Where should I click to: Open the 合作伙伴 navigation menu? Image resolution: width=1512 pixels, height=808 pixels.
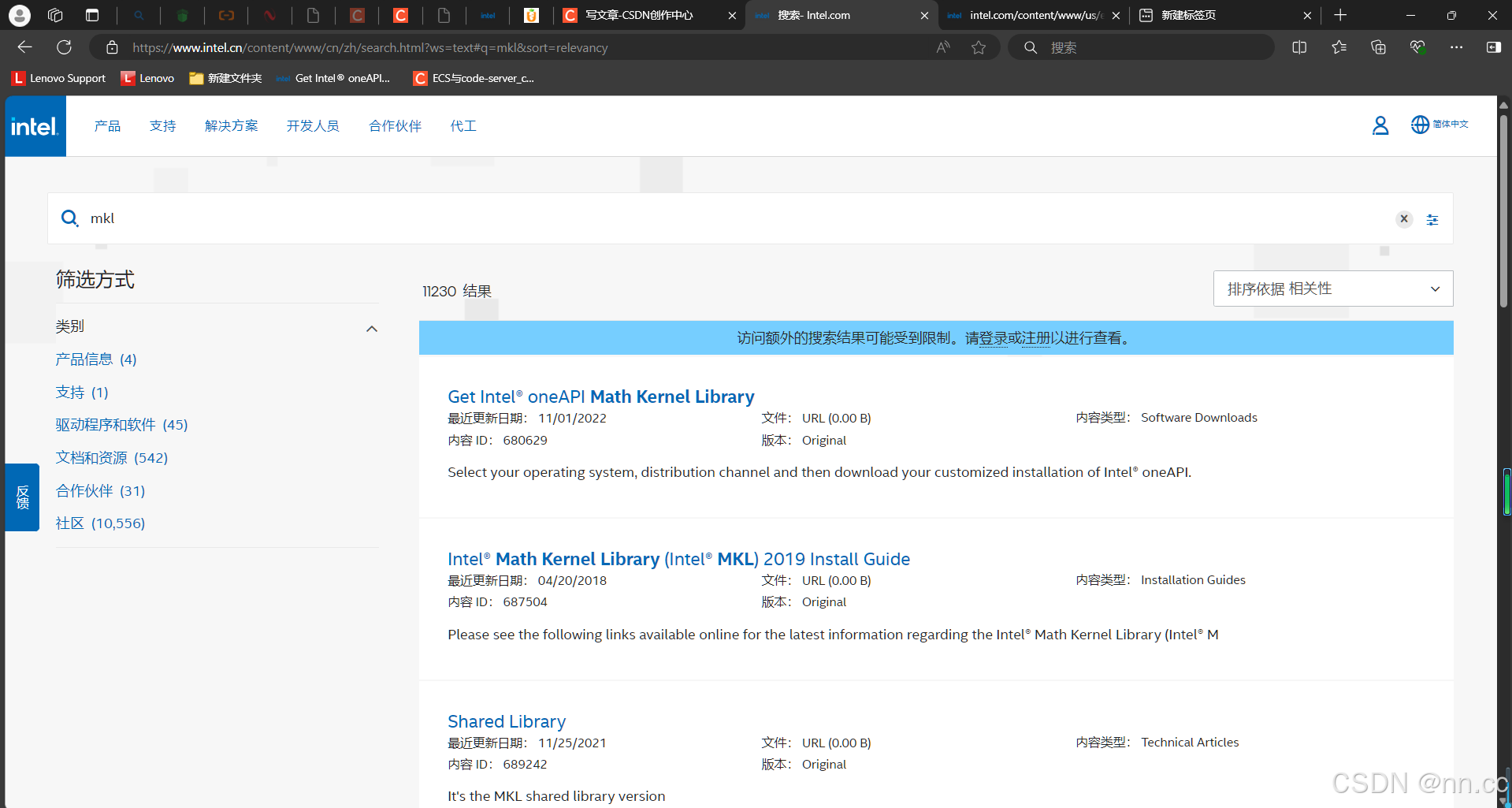[x=395, y=126]
